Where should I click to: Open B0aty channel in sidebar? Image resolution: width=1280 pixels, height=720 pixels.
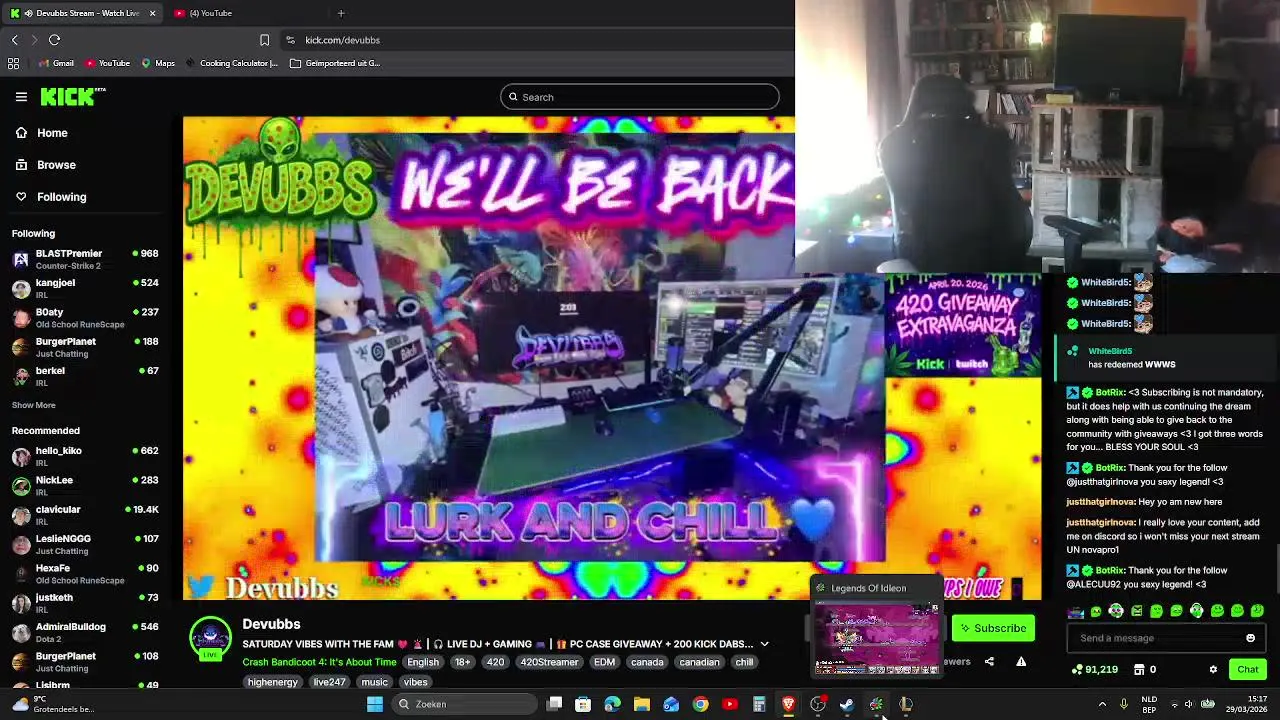(85, 317)
